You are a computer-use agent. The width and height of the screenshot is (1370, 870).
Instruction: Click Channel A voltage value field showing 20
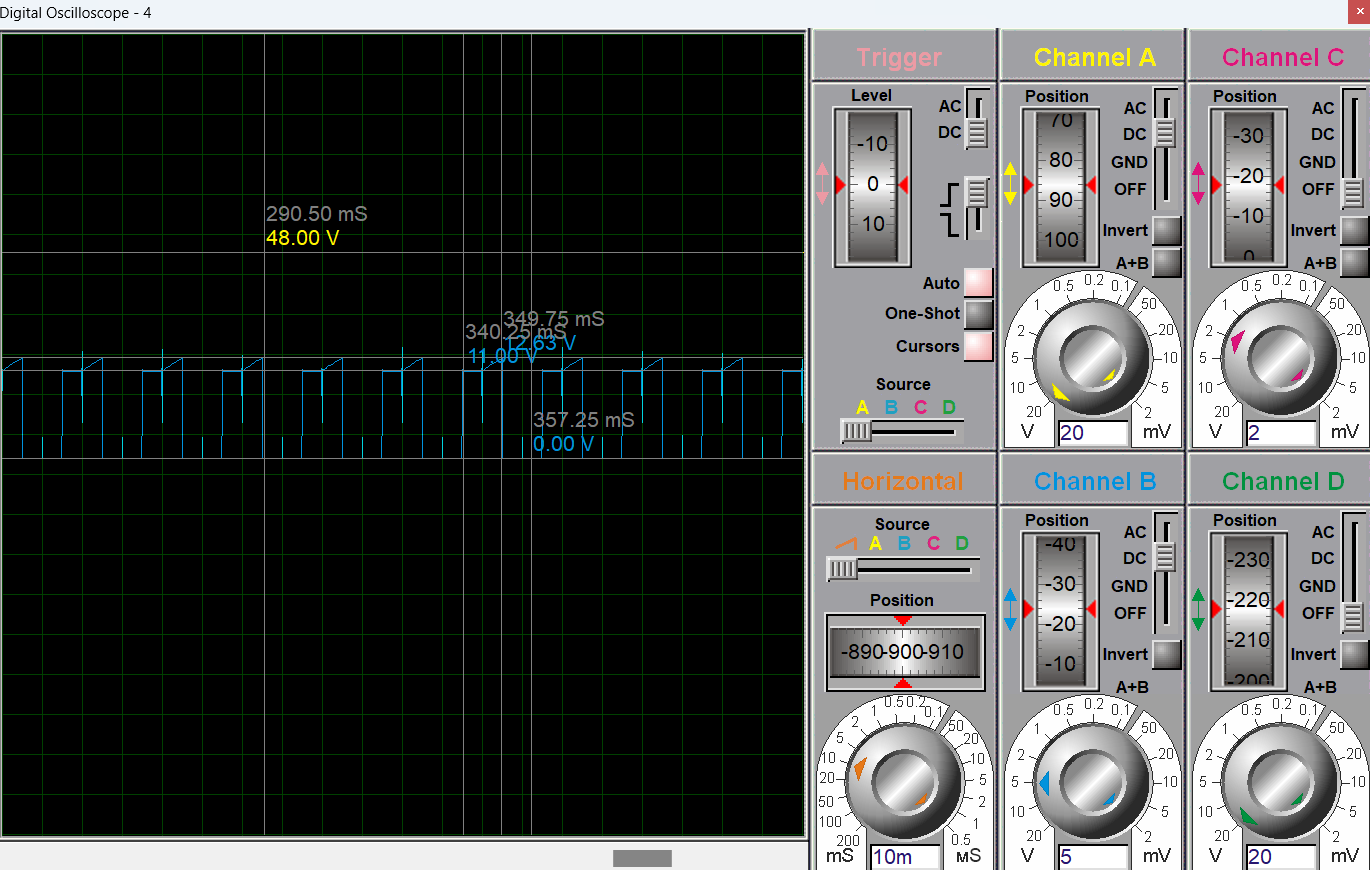tap(1093, 432)
